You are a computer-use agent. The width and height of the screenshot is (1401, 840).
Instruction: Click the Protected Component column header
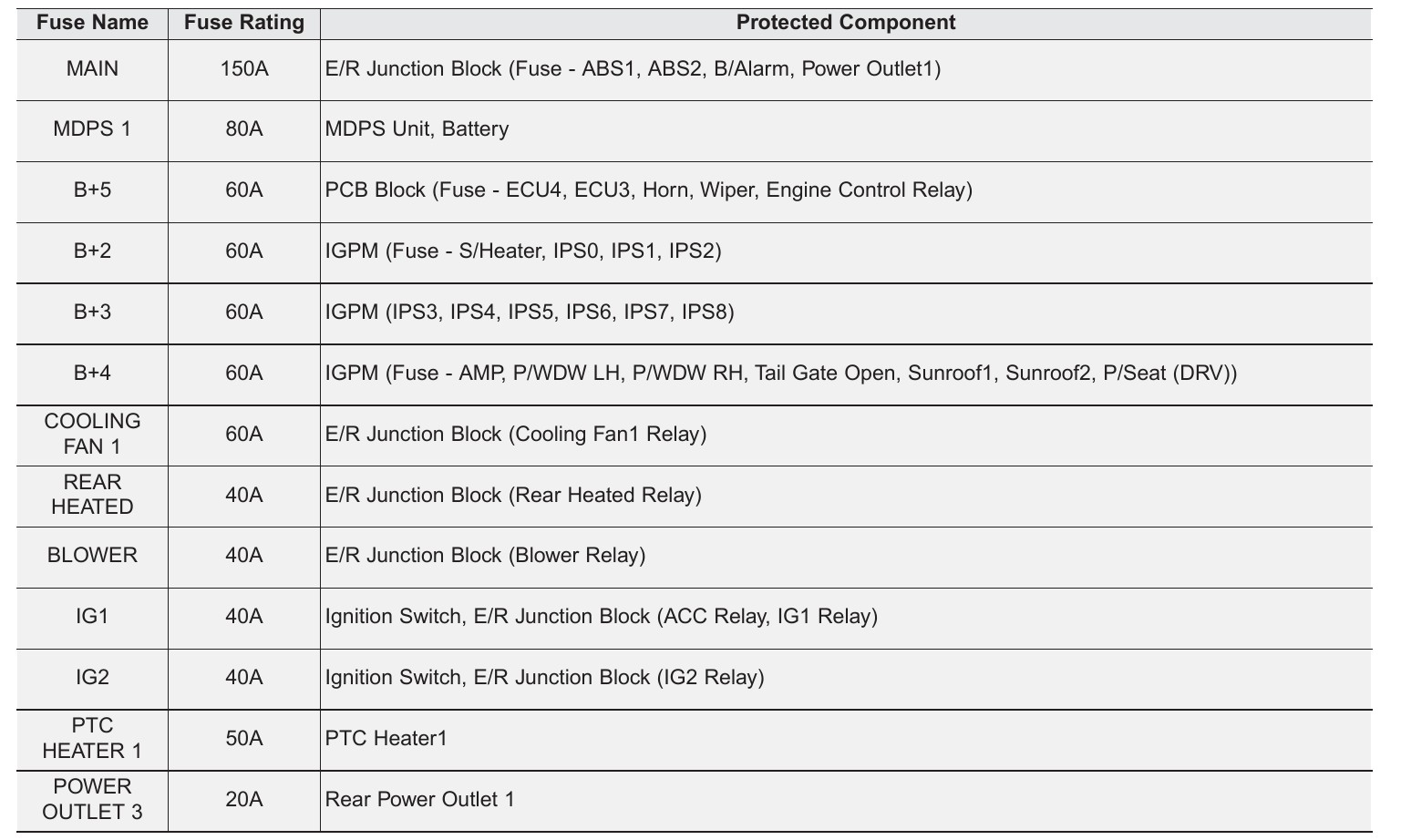(x=845, y=23)
